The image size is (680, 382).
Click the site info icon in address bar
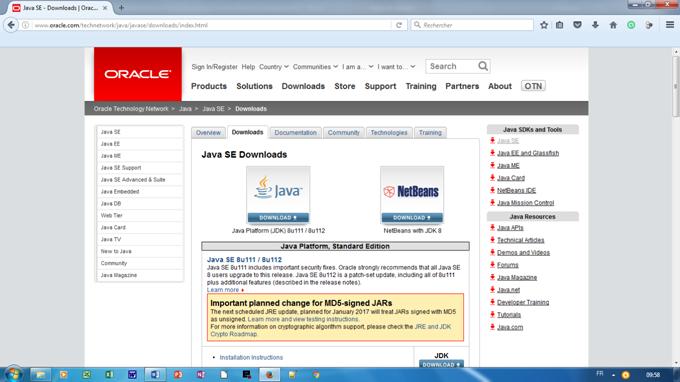tap(26, 25)
